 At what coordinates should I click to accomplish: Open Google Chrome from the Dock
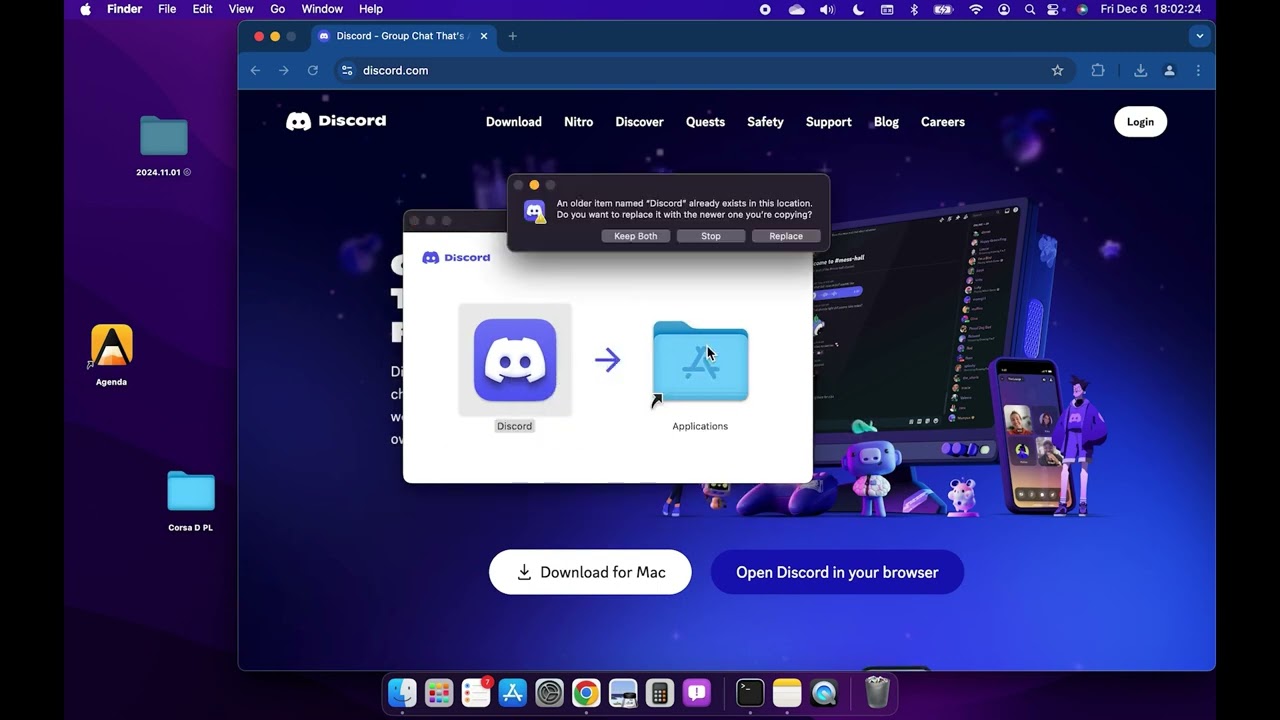pos(586,692)
